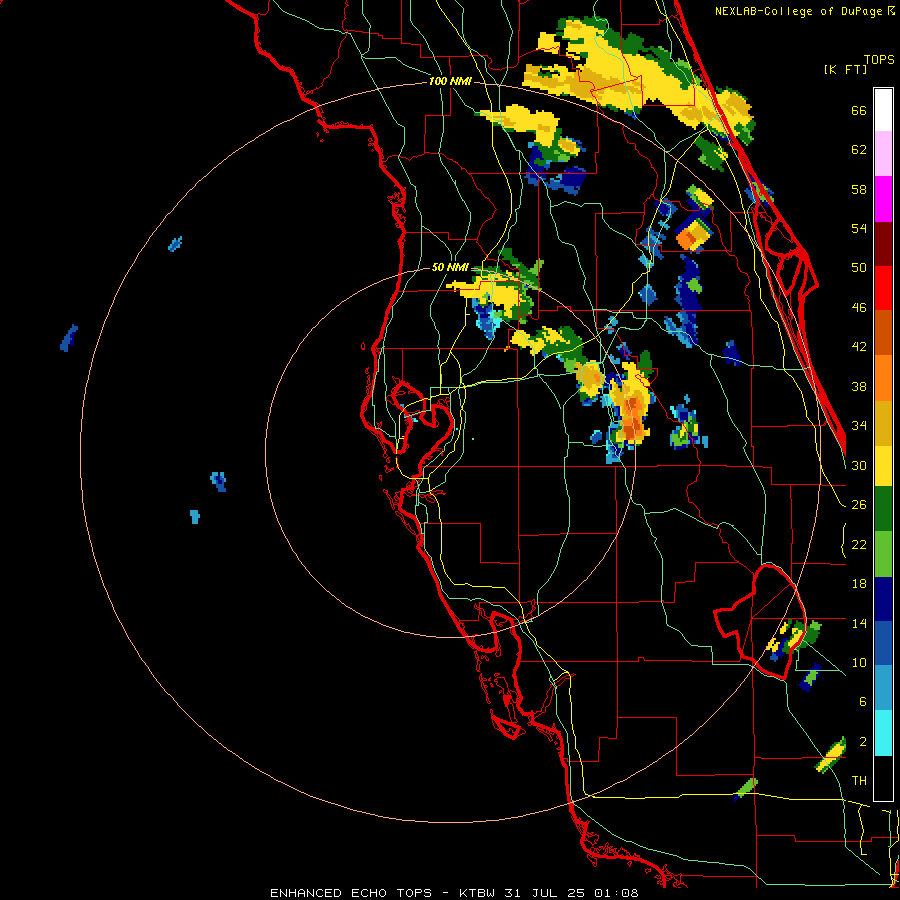Click the legend value 62
Screen dimensions: 900x900
(x=859, y=150)
